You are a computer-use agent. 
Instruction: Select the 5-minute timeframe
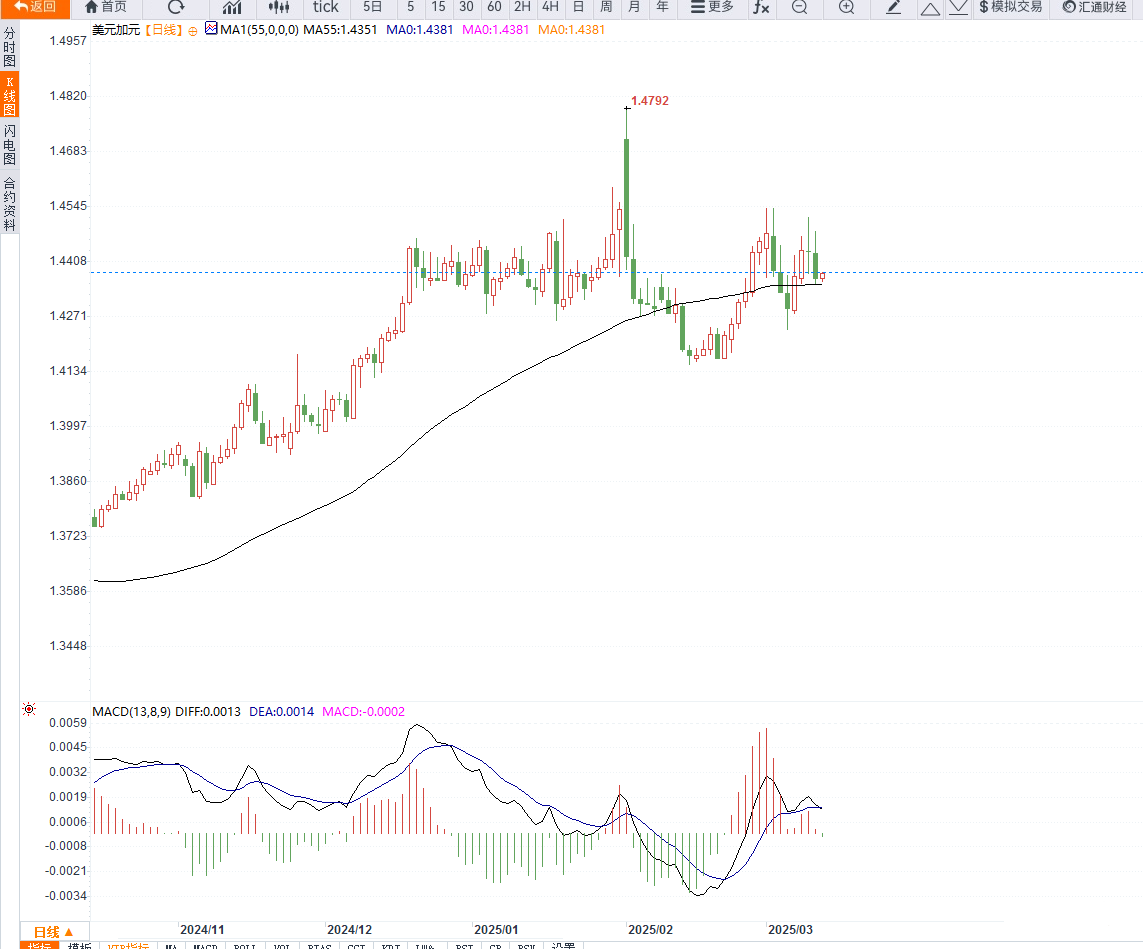click(410, 7)
